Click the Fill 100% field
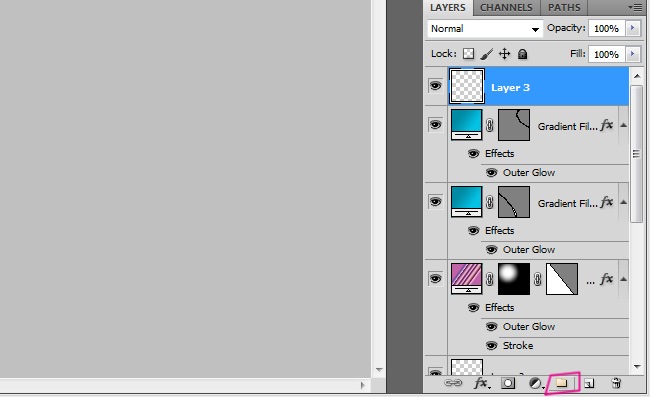650x397 pixels. pyautogui.click(x=606, y=54)
